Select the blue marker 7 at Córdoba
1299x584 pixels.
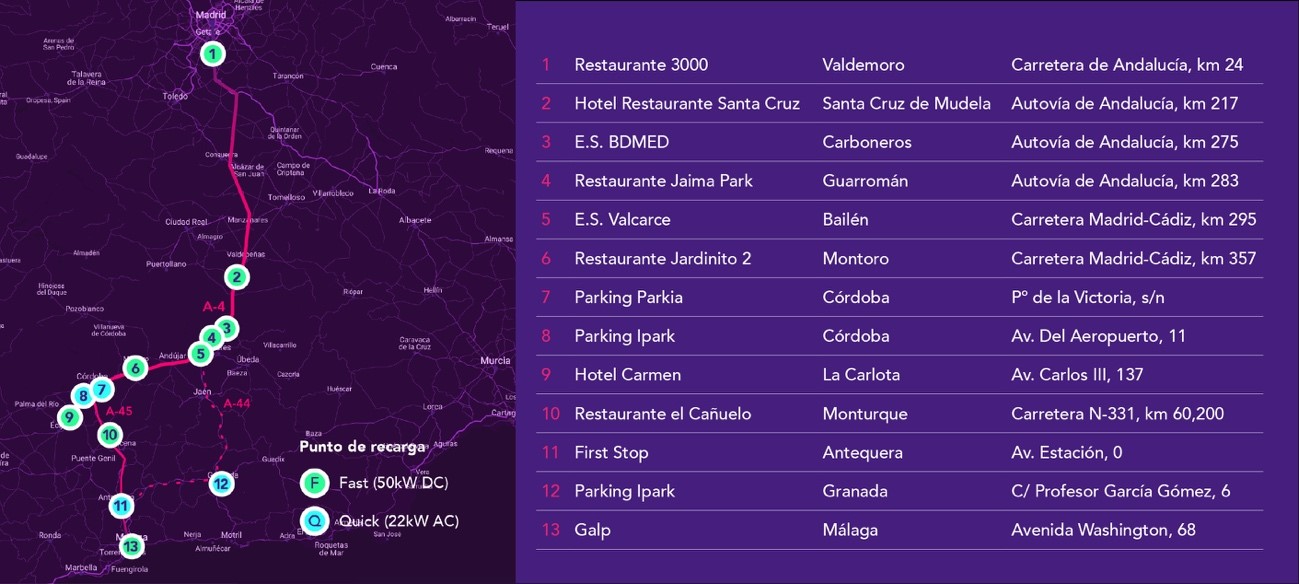pos(101,390)
